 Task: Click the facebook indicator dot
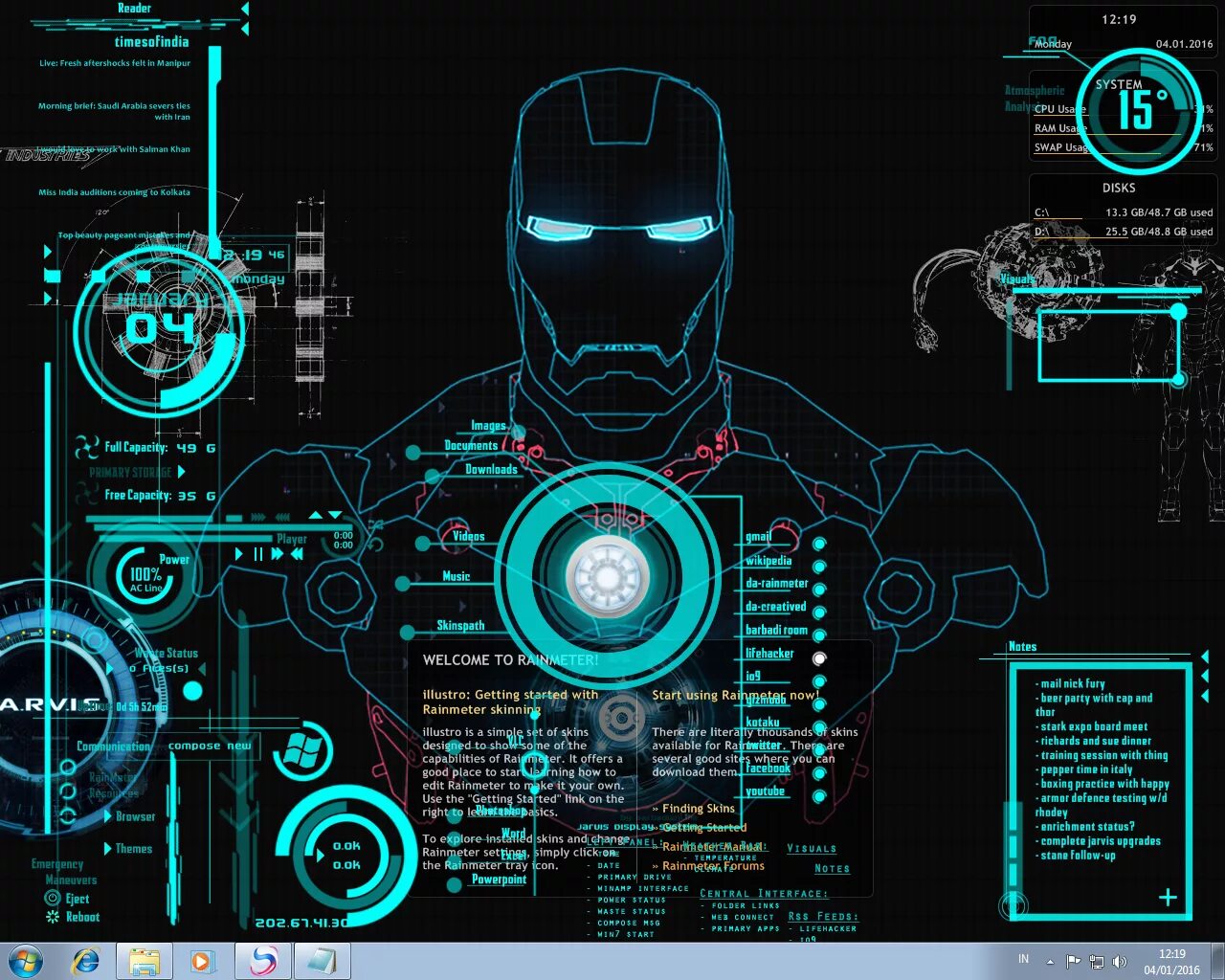click(x=819, y=773)
